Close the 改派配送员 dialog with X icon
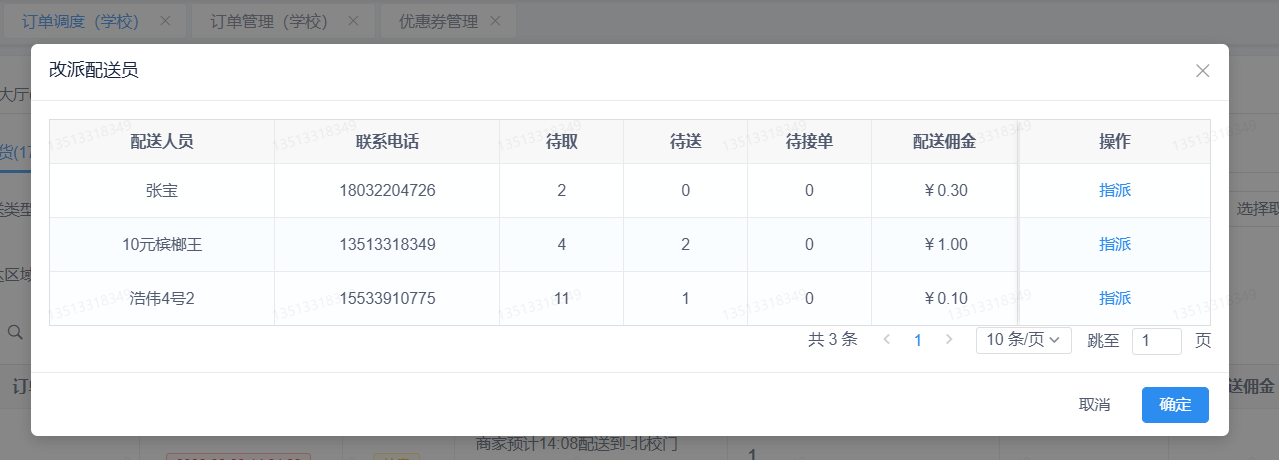The image size is (1279, 460). pyautogui.click(x=1203, y=70)
